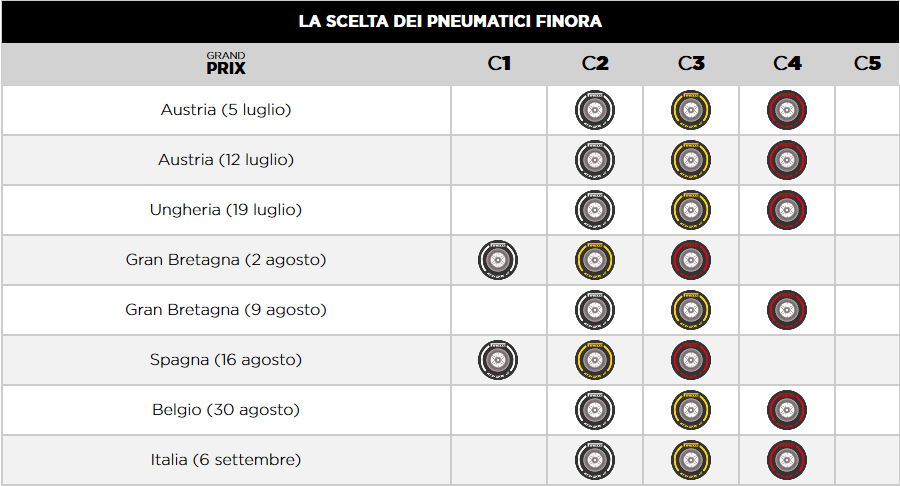This screenshot has height=486, width=900.
Task: Select the red C4 tyre for Italia
Action: (787, 460)
